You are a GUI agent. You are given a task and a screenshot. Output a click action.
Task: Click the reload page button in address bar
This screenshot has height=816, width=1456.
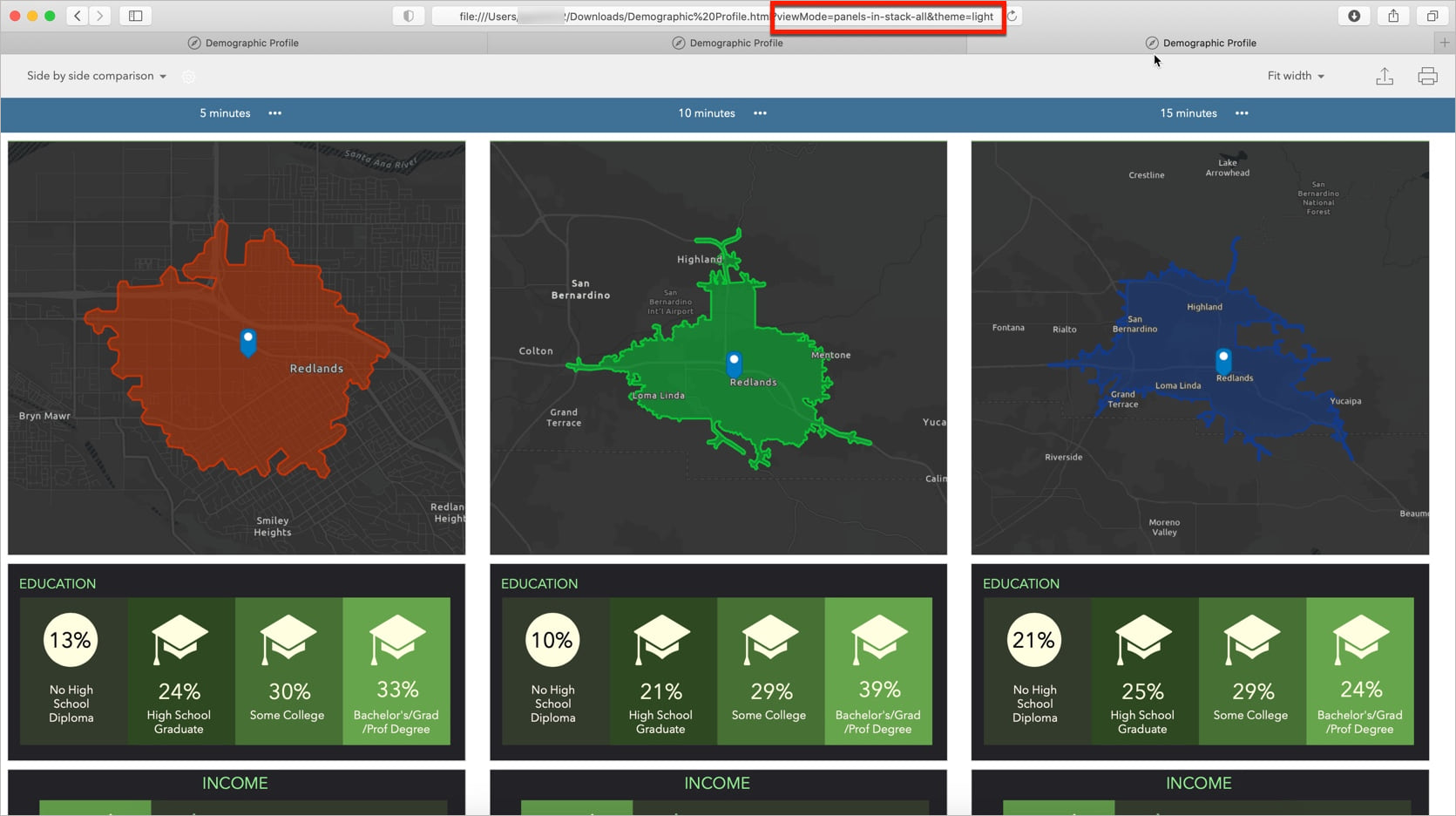pos(1012,15)
